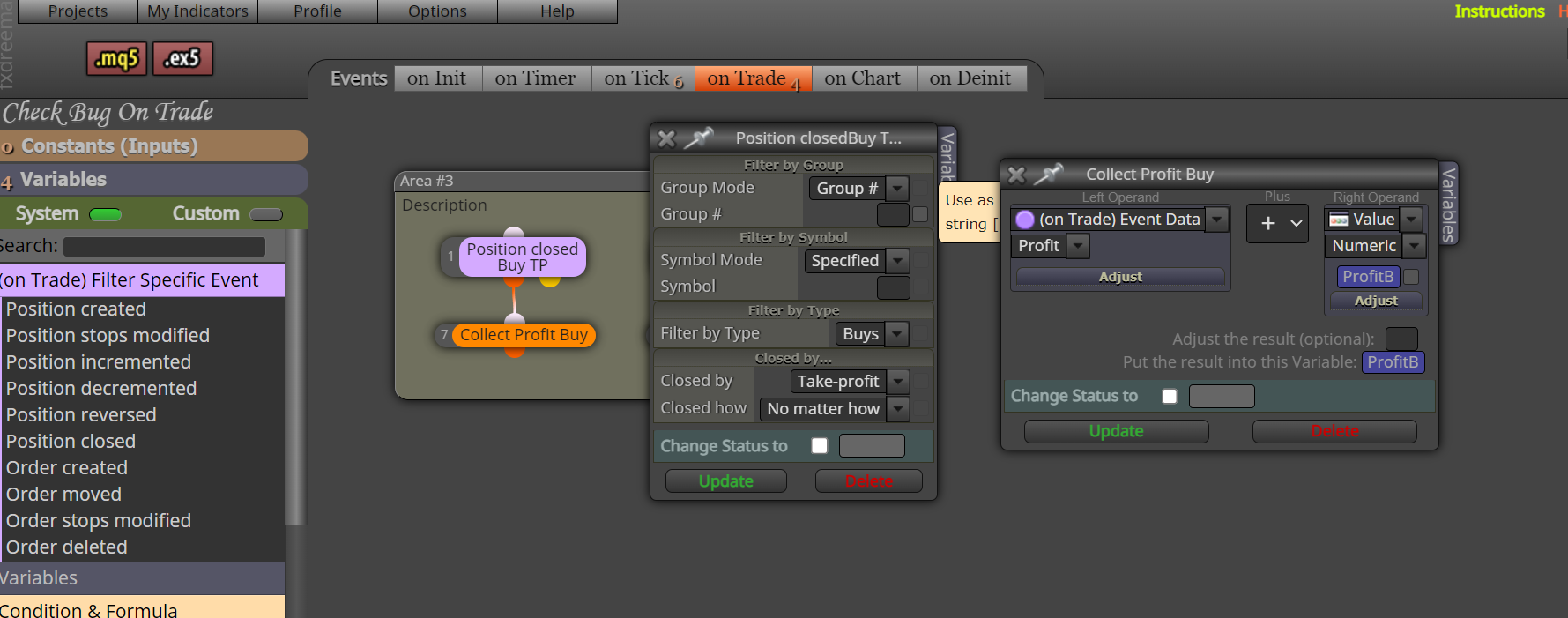Click orange output dot under Collect Profit Buy
The image size is (1568, 618).
pos(516,352)
